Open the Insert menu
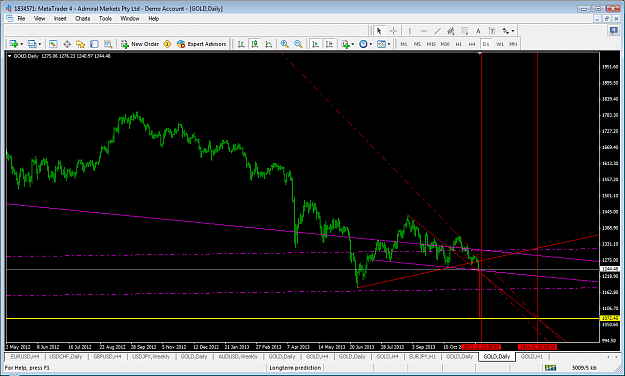625x376 pixels. (x=60, y=18)
